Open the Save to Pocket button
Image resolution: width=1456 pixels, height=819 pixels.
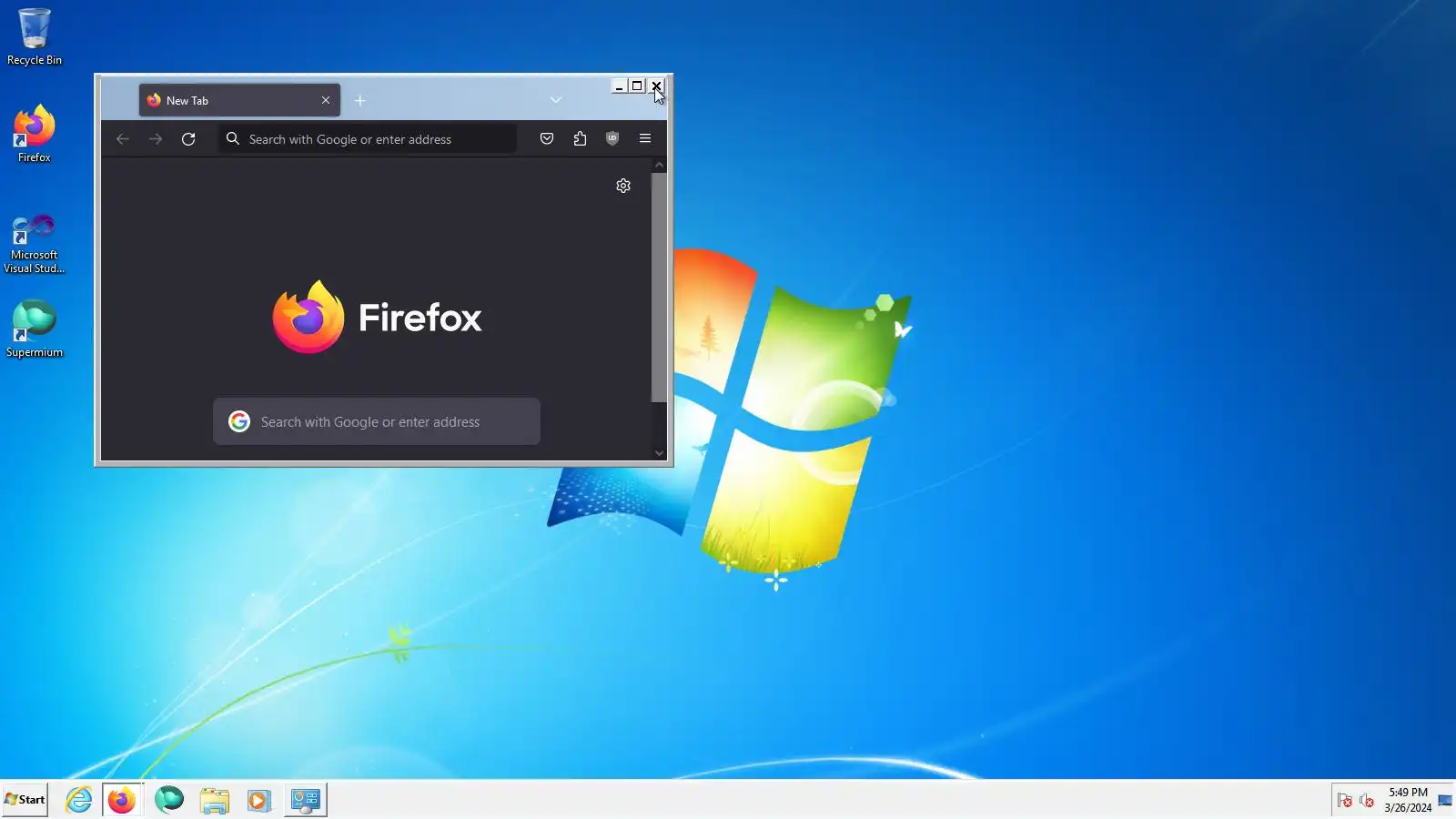pyautogui.click(x=547, y=139)
